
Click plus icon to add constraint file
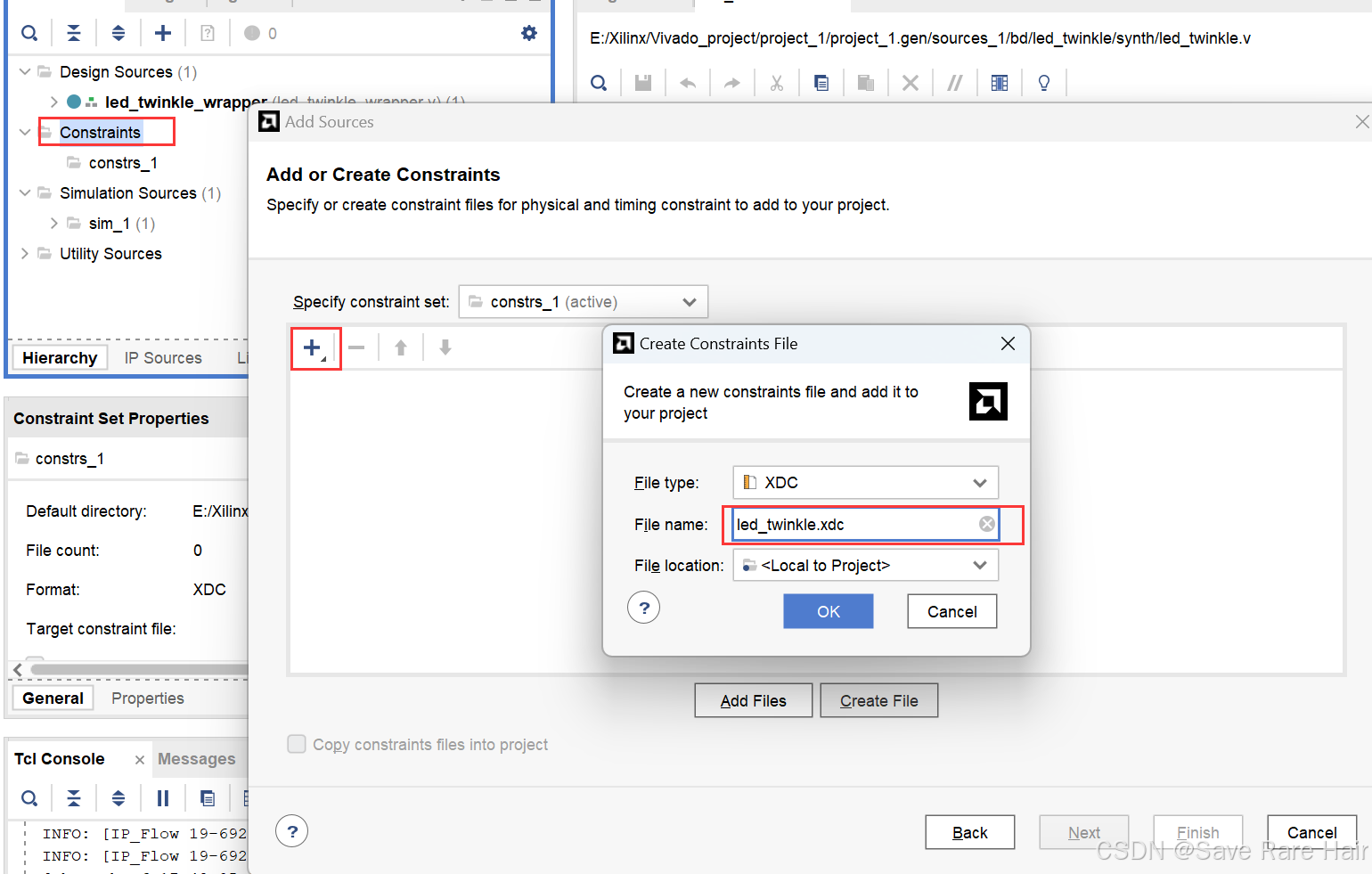(313, 347)
